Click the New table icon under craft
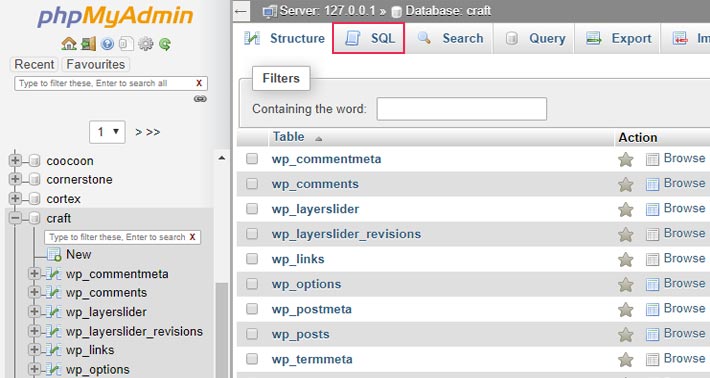Image resolution: width=710 pixels, height=378 pixels. 54,254
